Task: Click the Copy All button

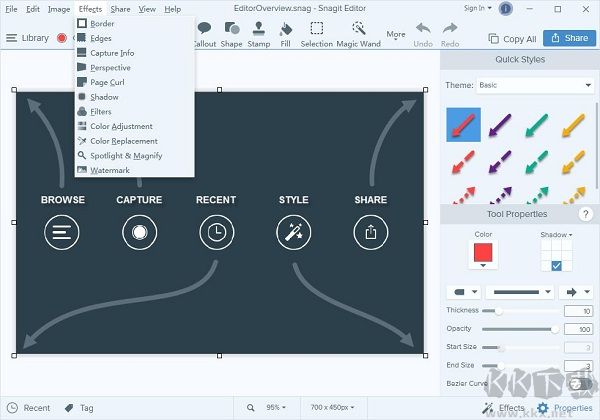Action: (x=511, y=39)
